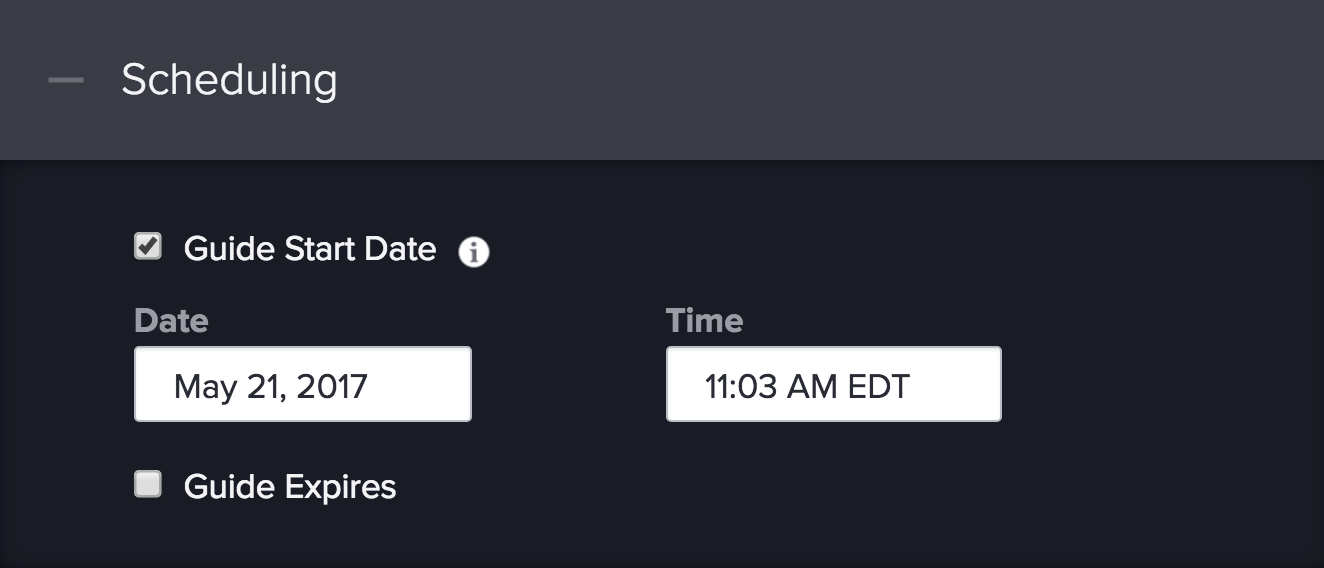Open the Date field showing May 21, 2017
The height and width of the screenshot is (568, 1324).
coord(303,384)
